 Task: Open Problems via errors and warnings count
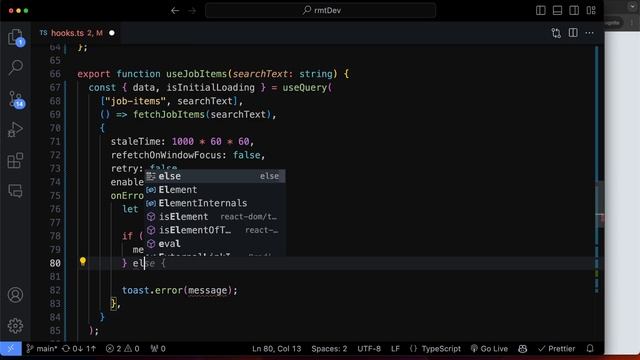[x=122, y=349]
